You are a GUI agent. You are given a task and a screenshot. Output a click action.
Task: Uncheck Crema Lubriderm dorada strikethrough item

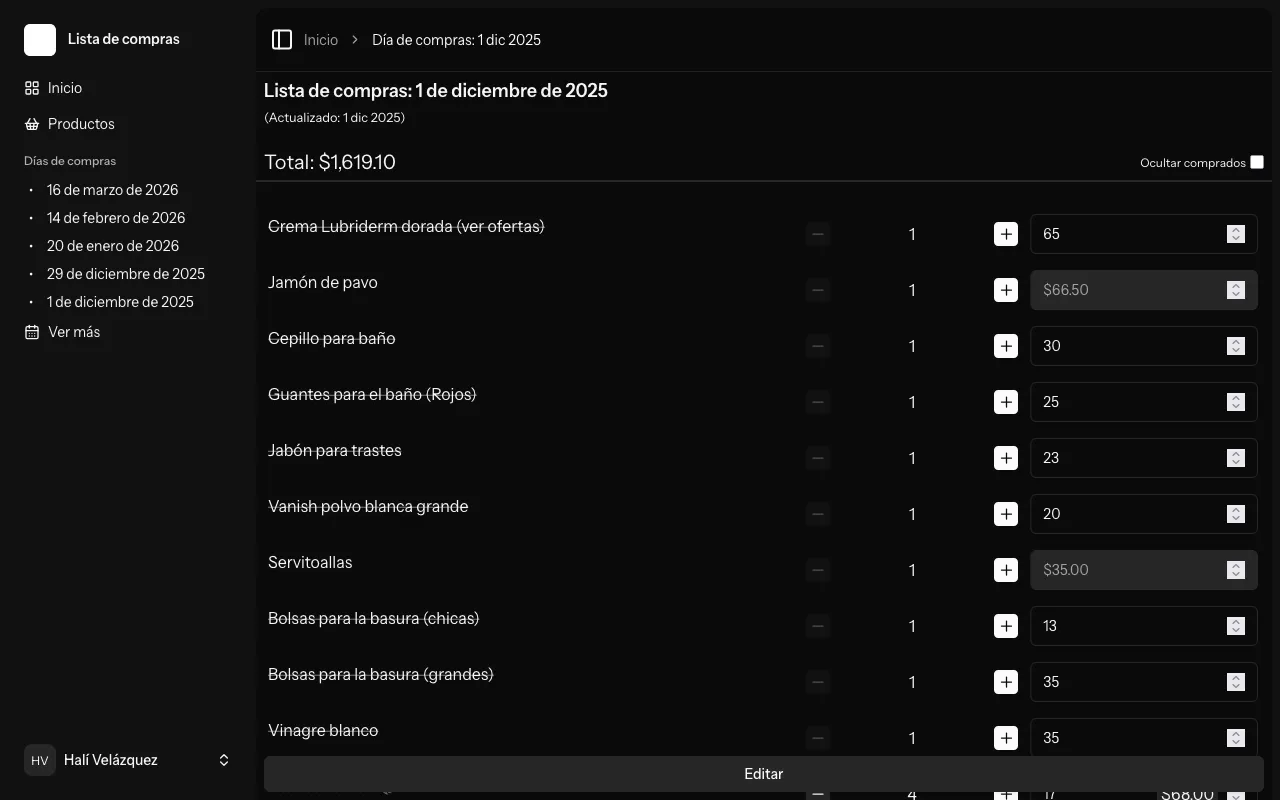tap(406, 226)
